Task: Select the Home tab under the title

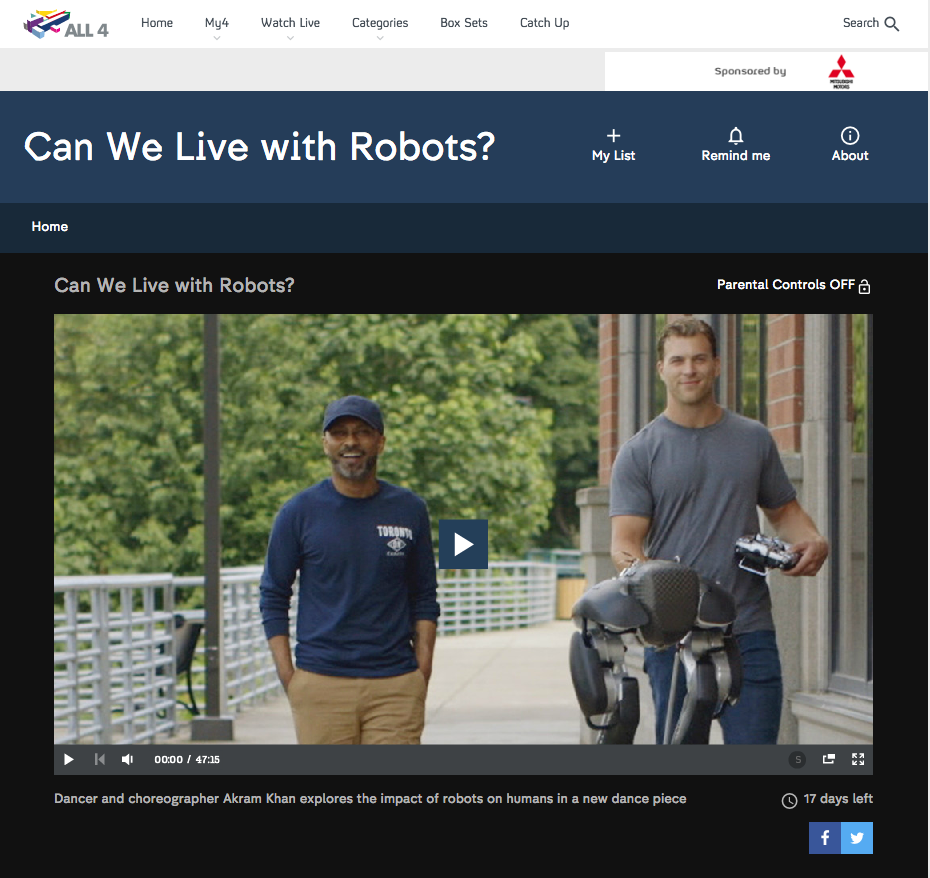Action: click(50, 227)
